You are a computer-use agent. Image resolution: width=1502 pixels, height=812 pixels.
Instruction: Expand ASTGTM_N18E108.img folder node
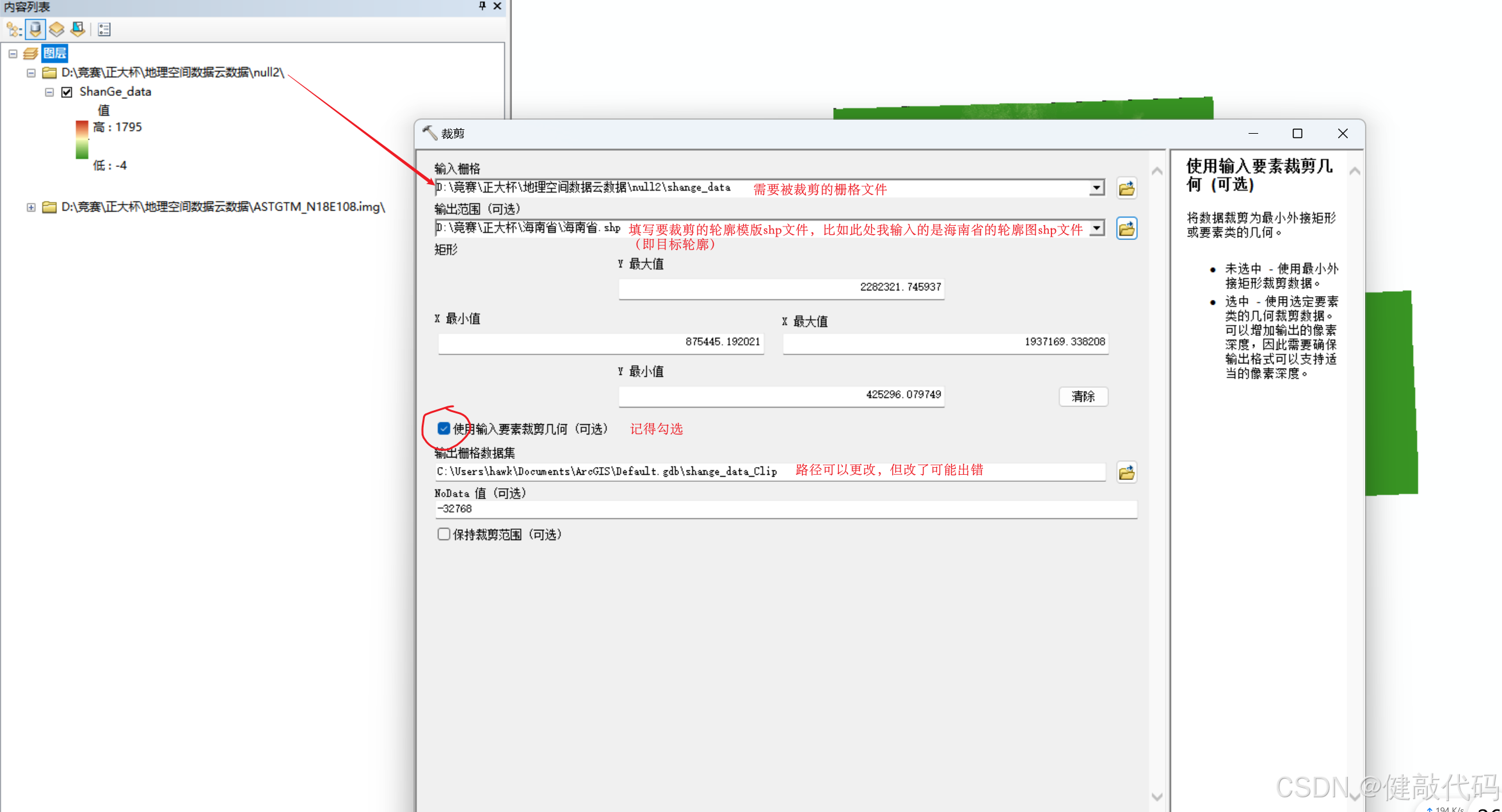(31, 207)
